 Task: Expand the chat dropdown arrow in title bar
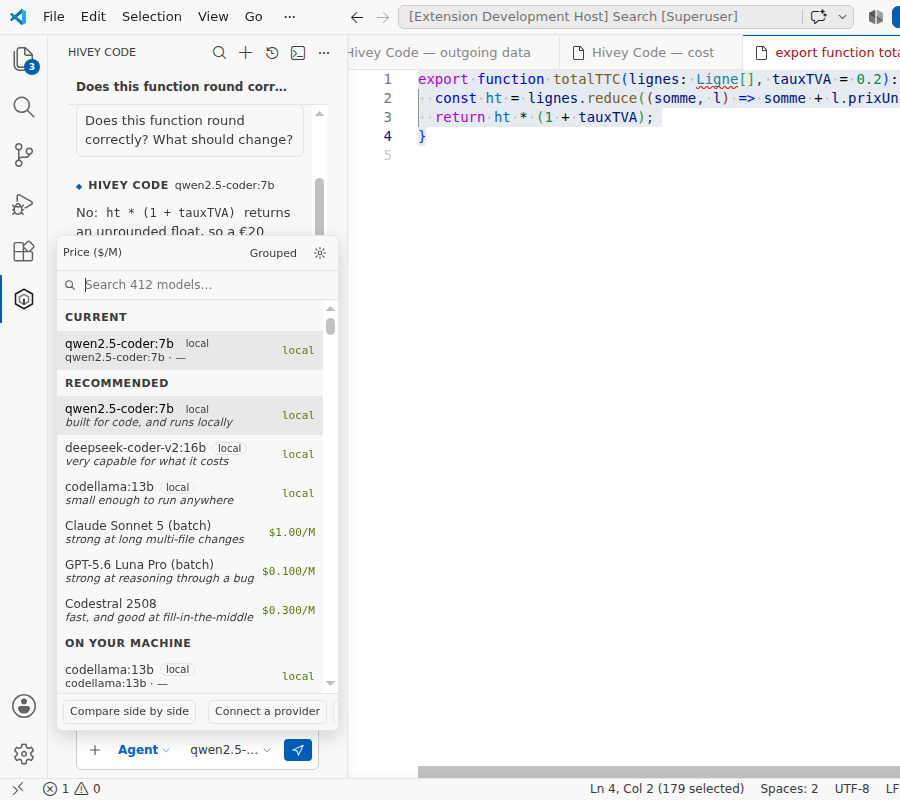[x=843, y=17]
